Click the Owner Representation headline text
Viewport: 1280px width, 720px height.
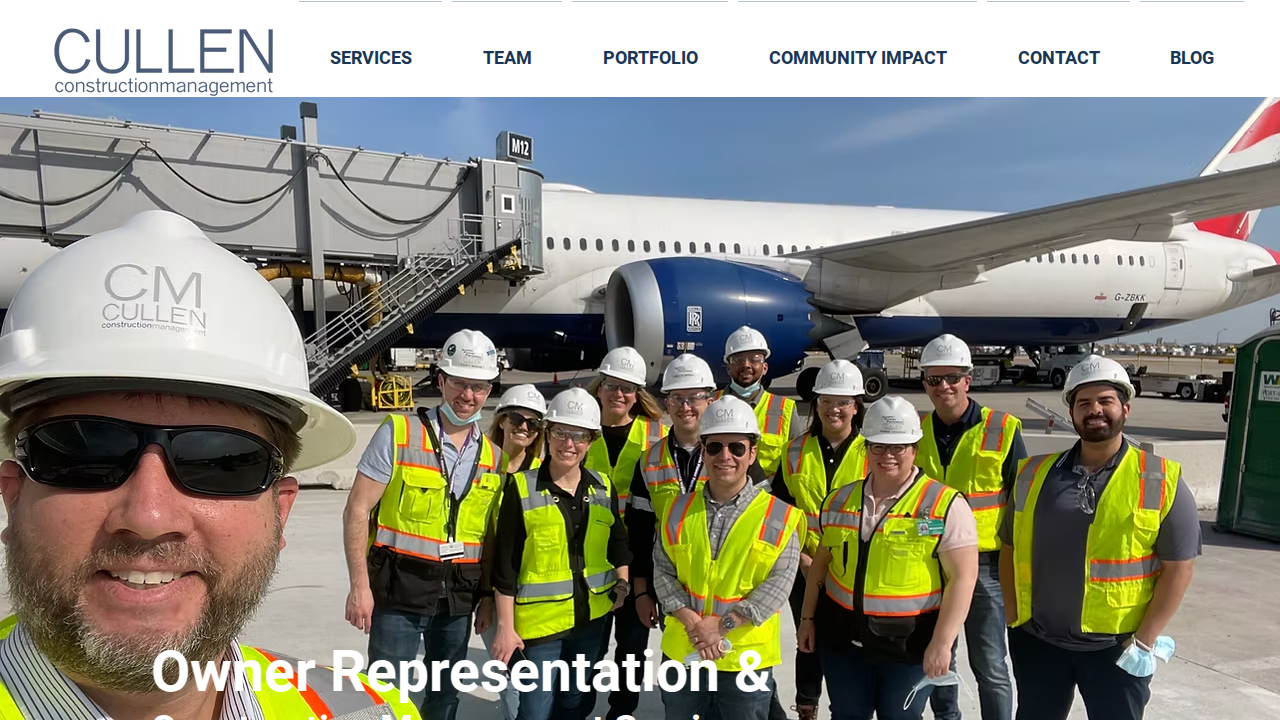point(461,671)
